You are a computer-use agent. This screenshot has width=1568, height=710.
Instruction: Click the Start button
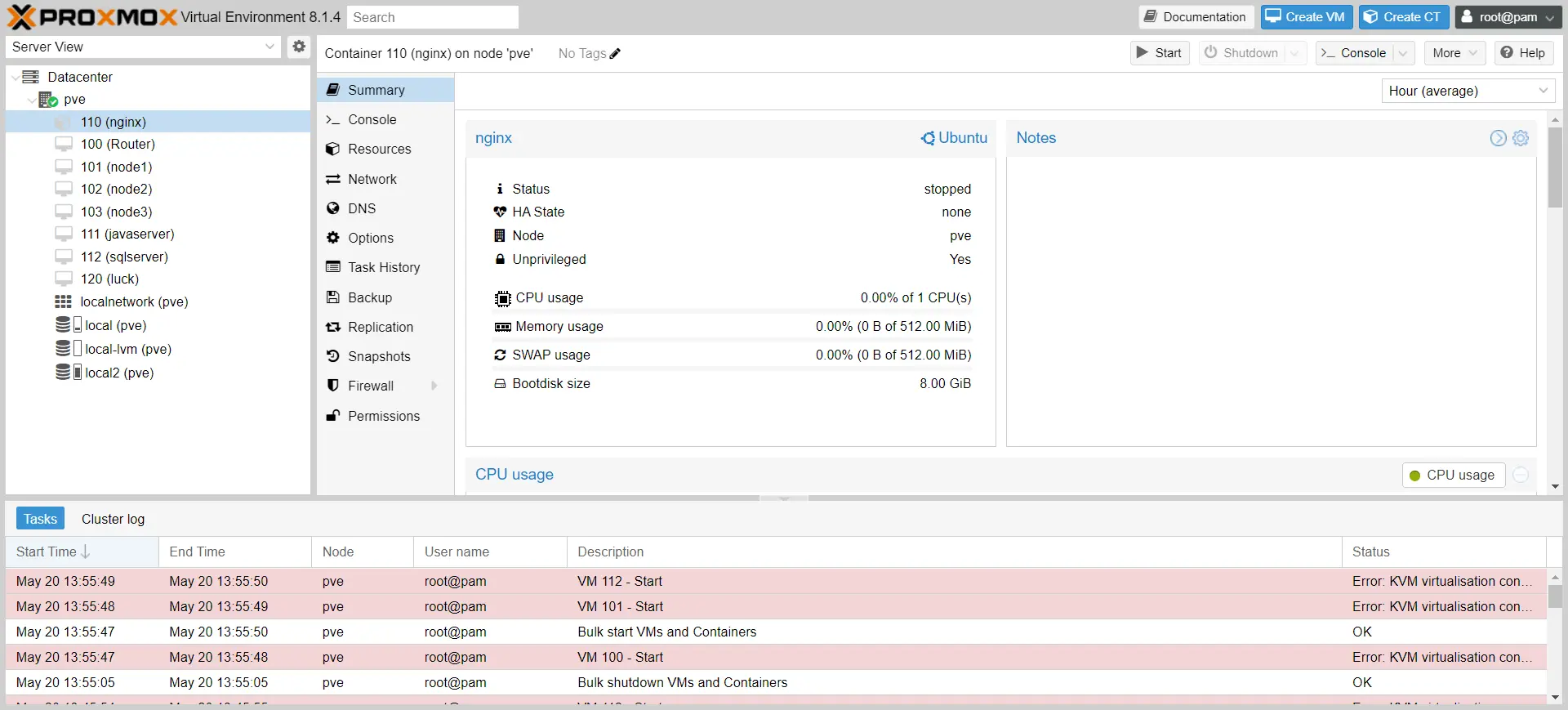pyautogui.click(x=1160, y=53)
